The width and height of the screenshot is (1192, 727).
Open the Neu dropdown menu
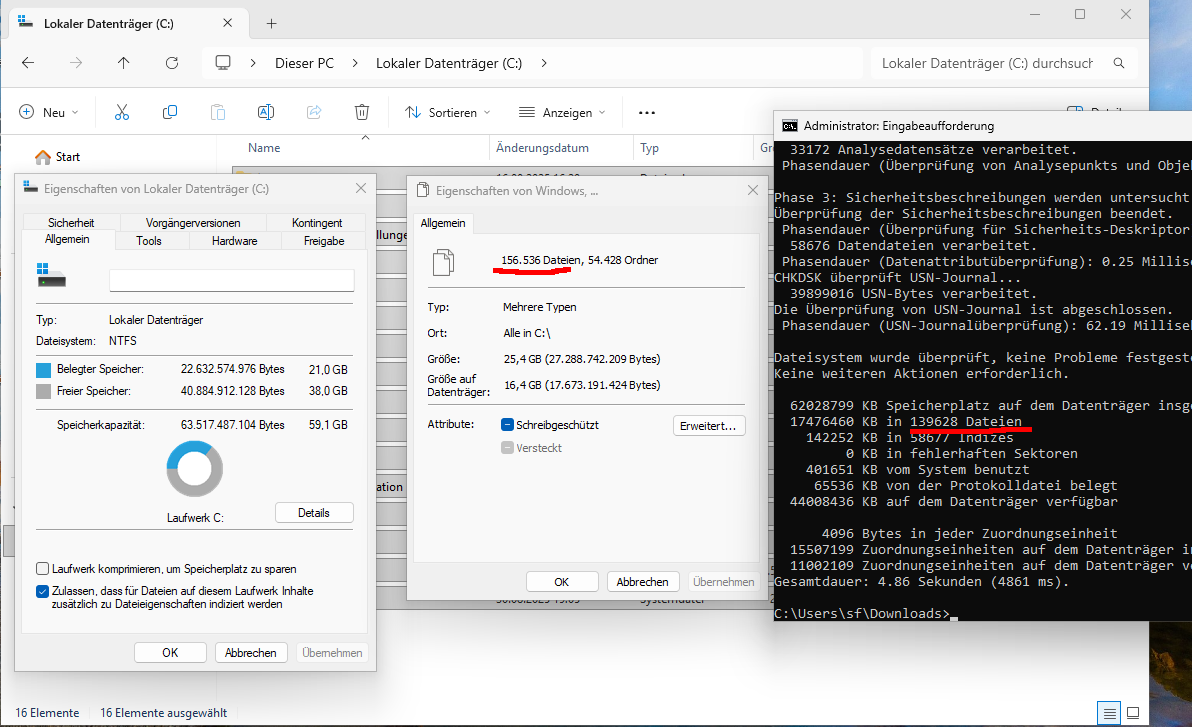(x=49, y=113)
